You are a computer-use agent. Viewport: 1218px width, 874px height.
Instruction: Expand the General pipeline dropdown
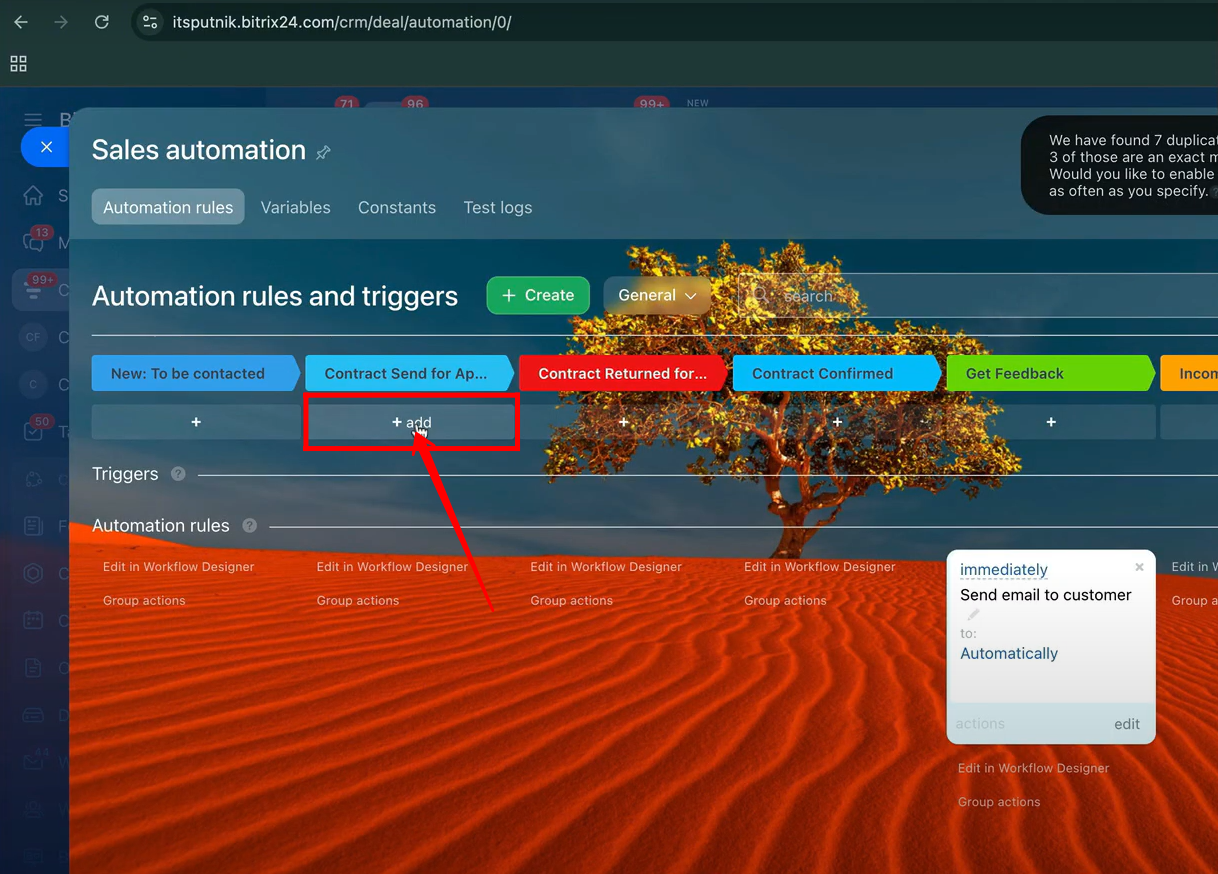pyautogui.click(x=657, y=296)
